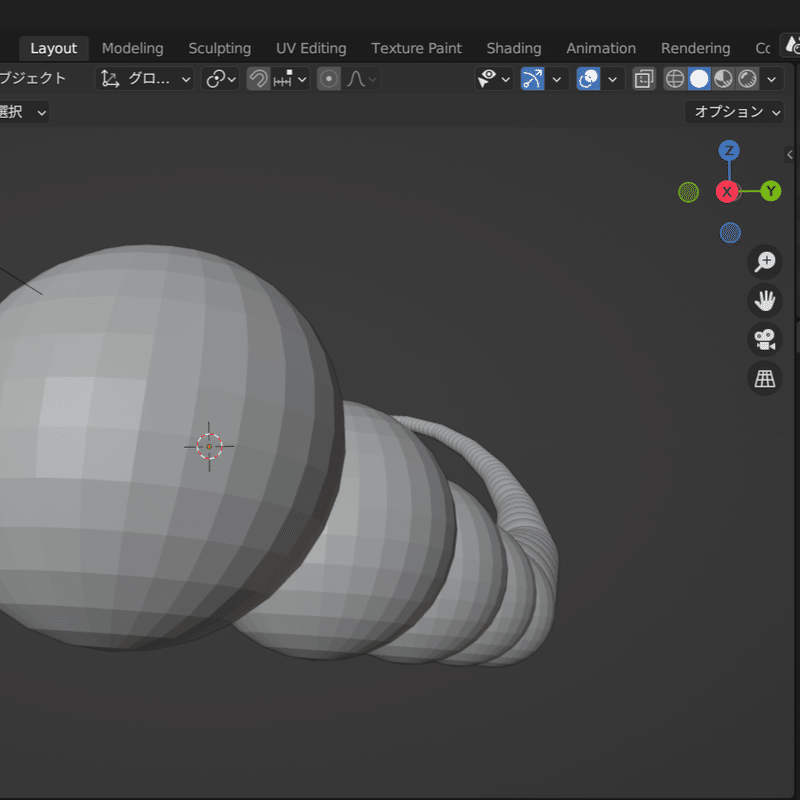
Task: Toggle the camera view icon
Action: (x=765, y=340)
